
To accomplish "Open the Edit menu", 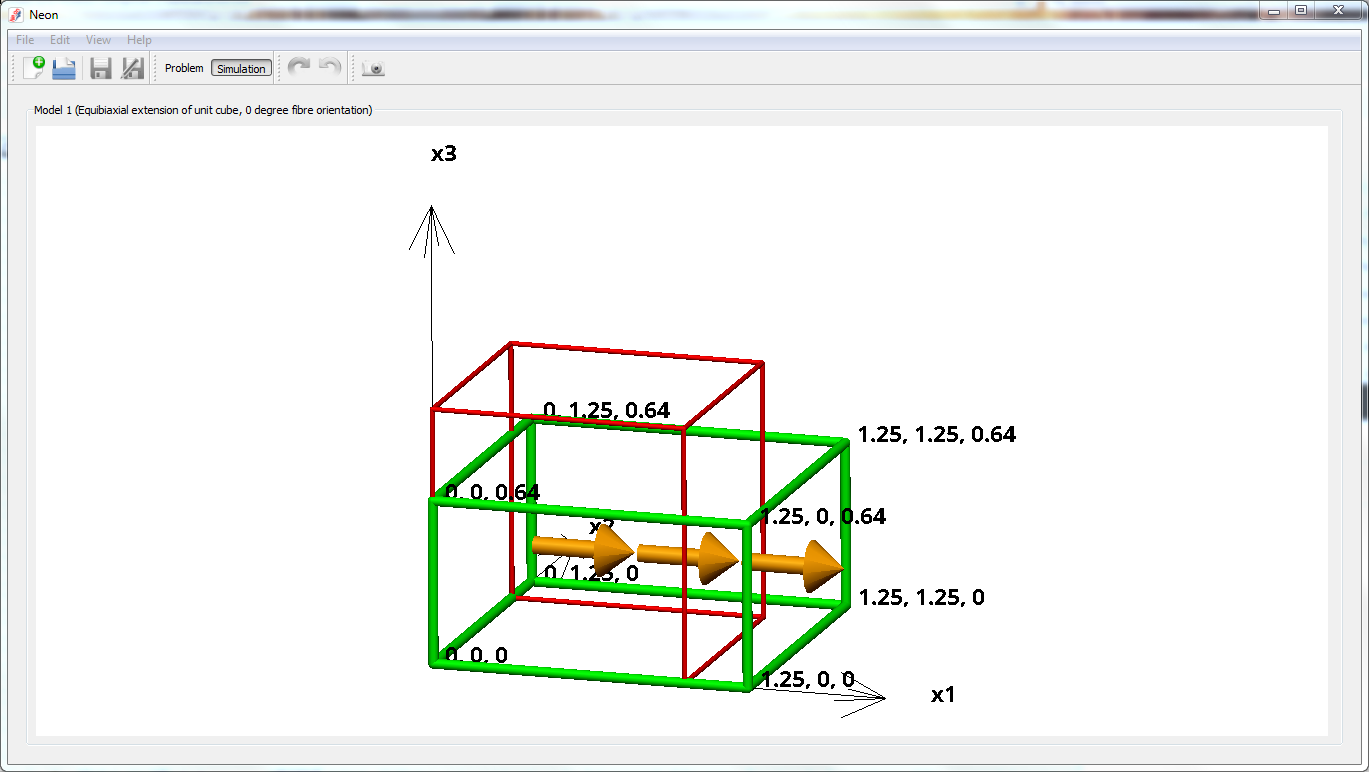I will [60, 40].
